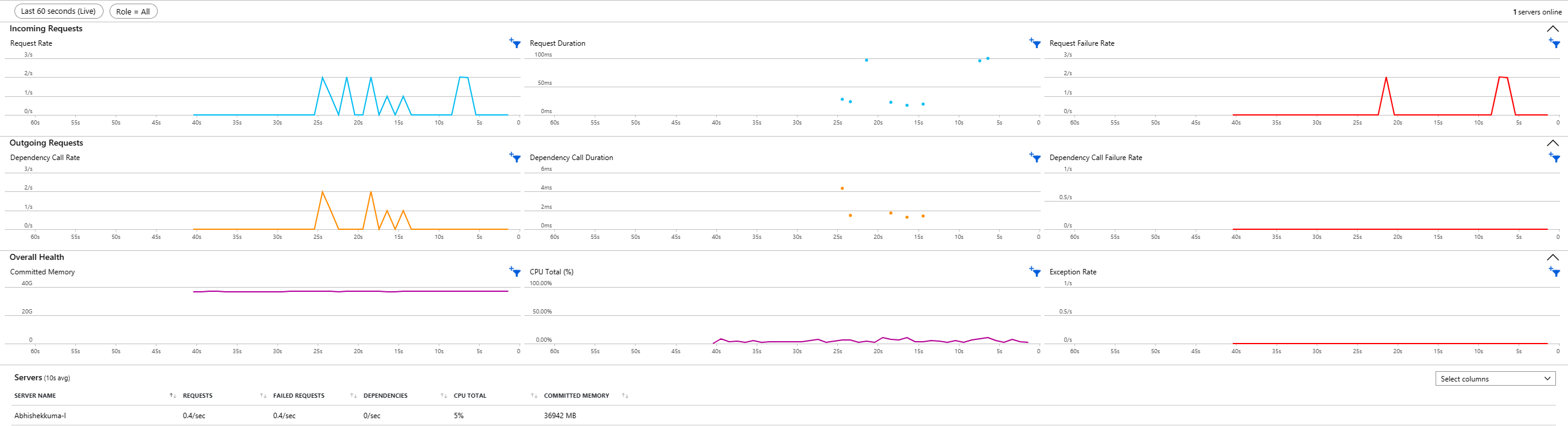Open the filter for Dependency Call Duration chart
Image resolution: width=1568 pixels, height=426 pixels.
1035,158
